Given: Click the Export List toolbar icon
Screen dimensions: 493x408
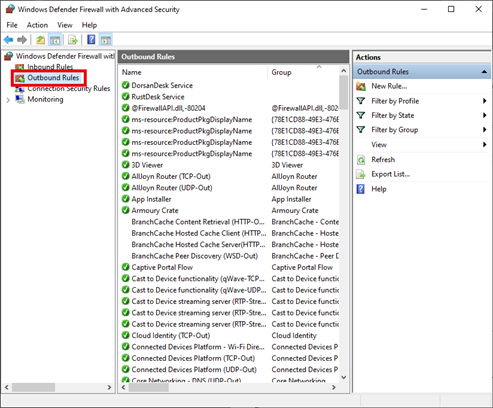Looking at the screenshot, I should coord(73,40).
